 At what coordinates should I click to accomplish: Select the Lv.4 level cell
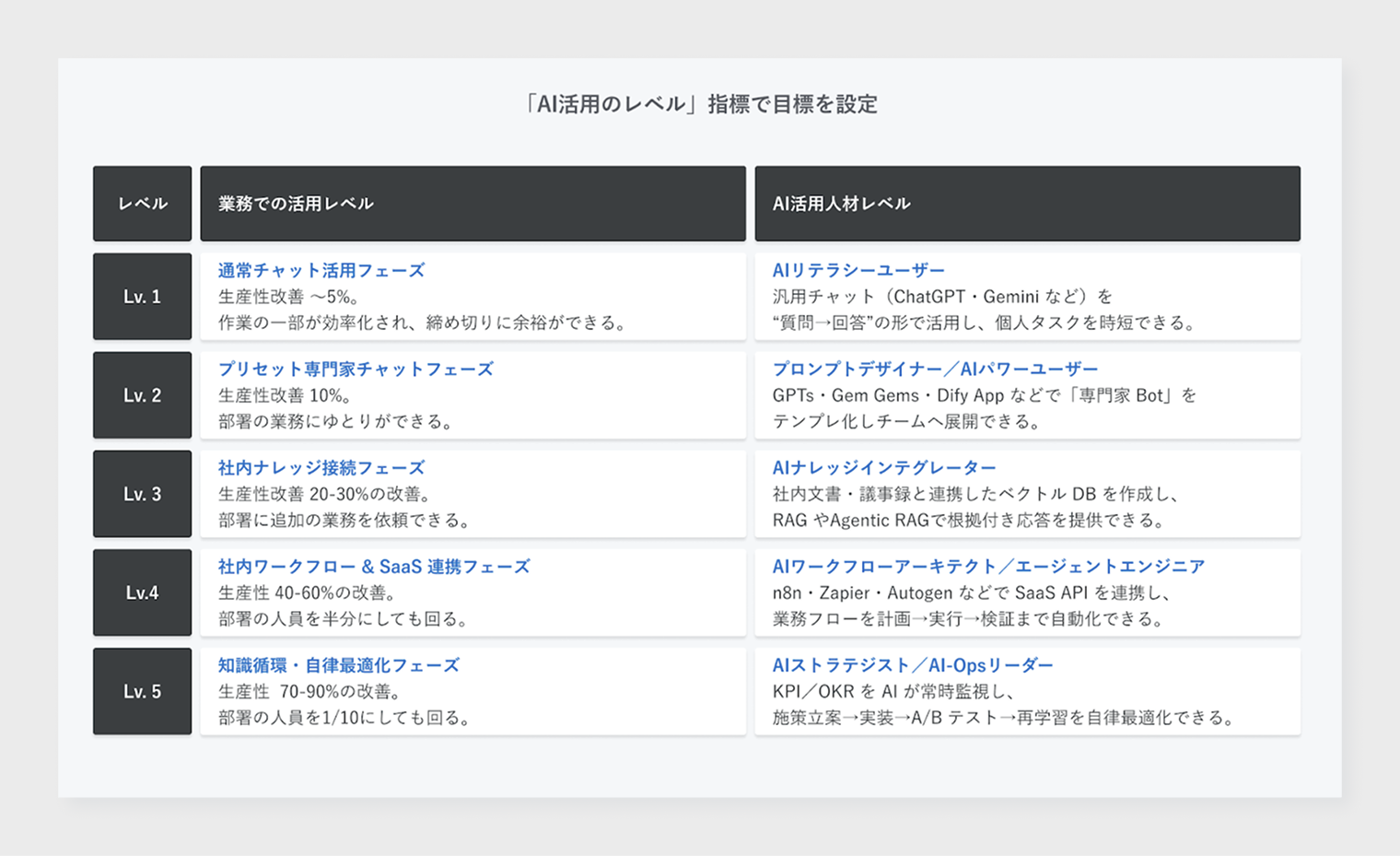[142, 592]
